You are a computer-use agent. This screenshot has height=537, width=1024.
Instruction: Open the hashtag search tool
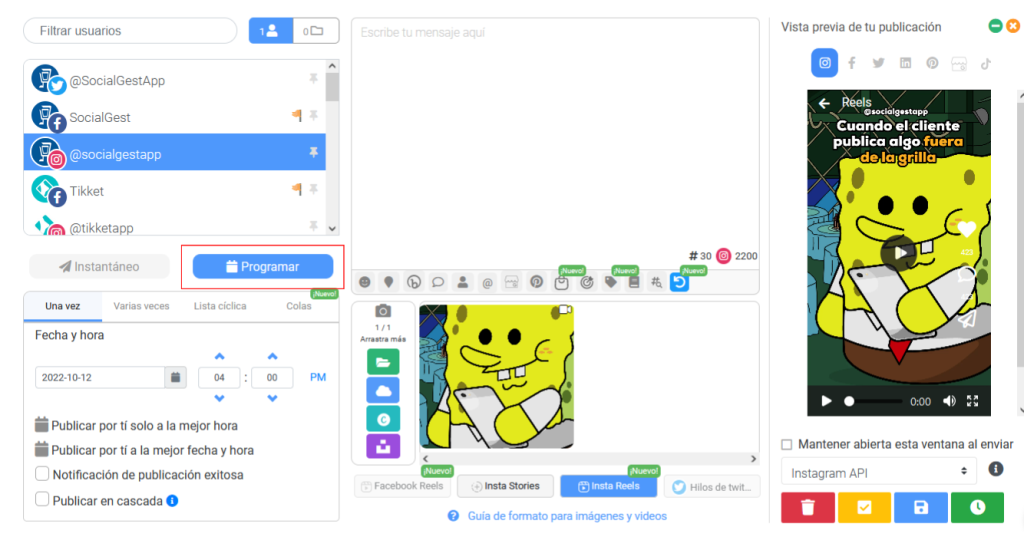pyautogui.click(x=656, y=282)
